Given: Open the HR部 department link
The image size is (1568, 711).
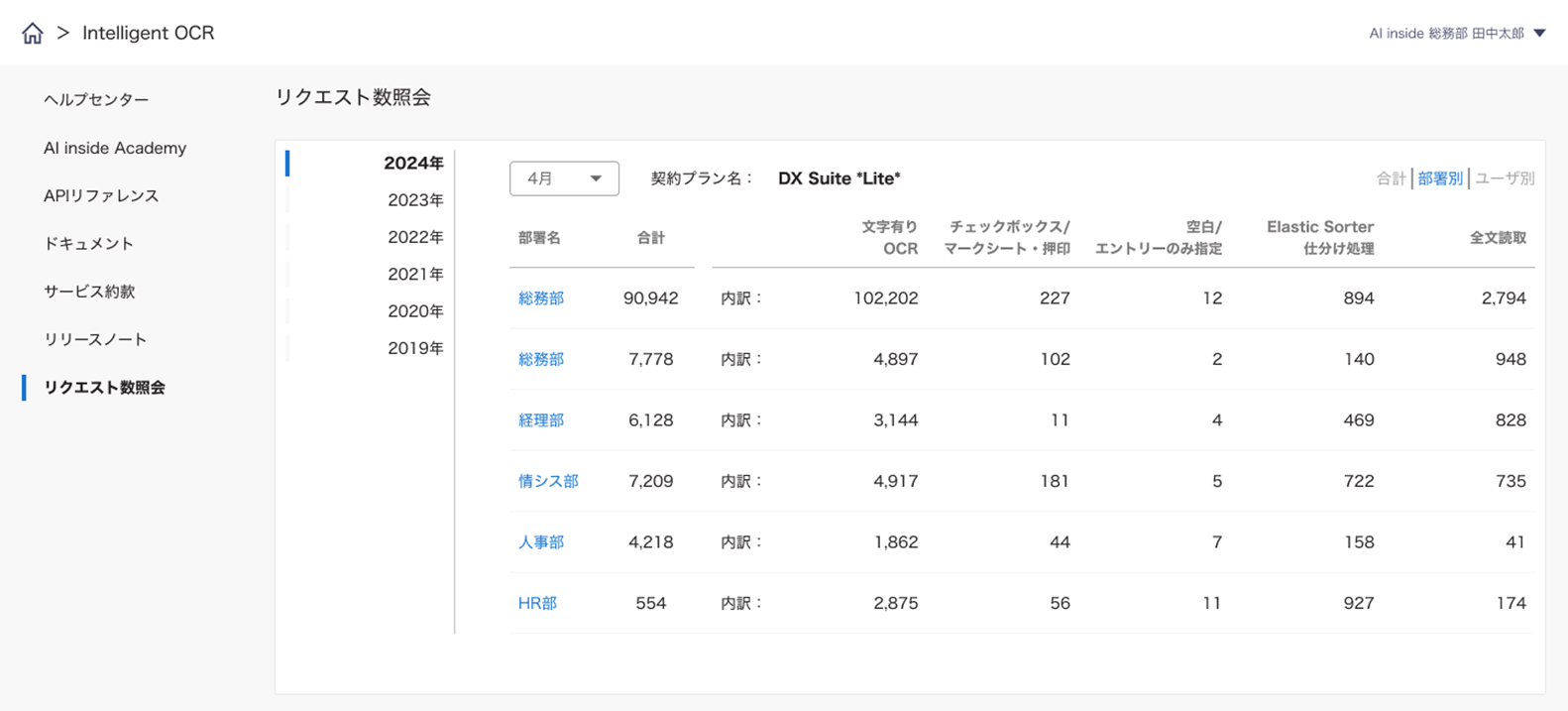Looking at the screenshot, I should click(537, 603).
